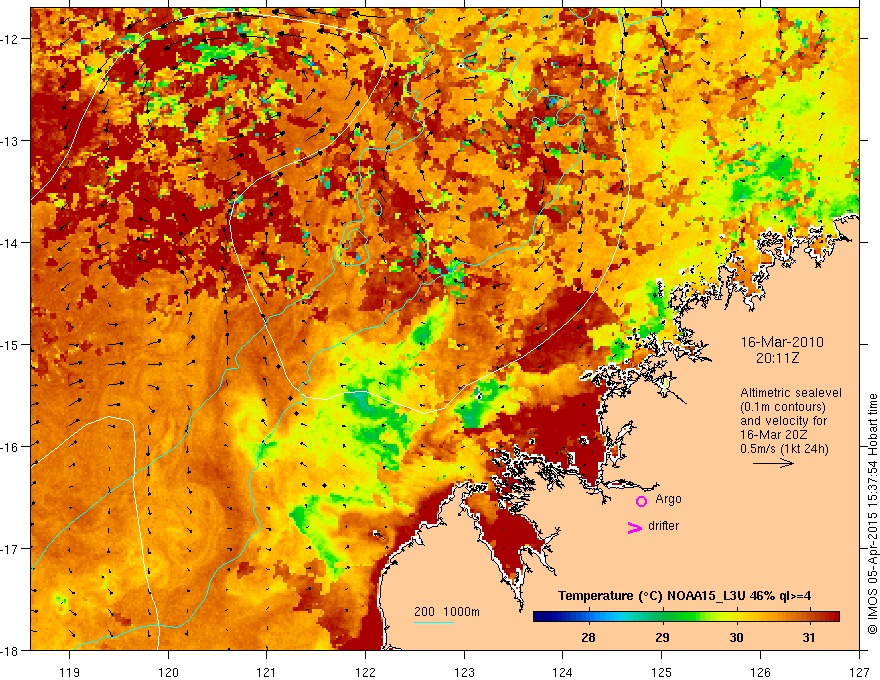Click the latitude label -15

click(10, 345)
